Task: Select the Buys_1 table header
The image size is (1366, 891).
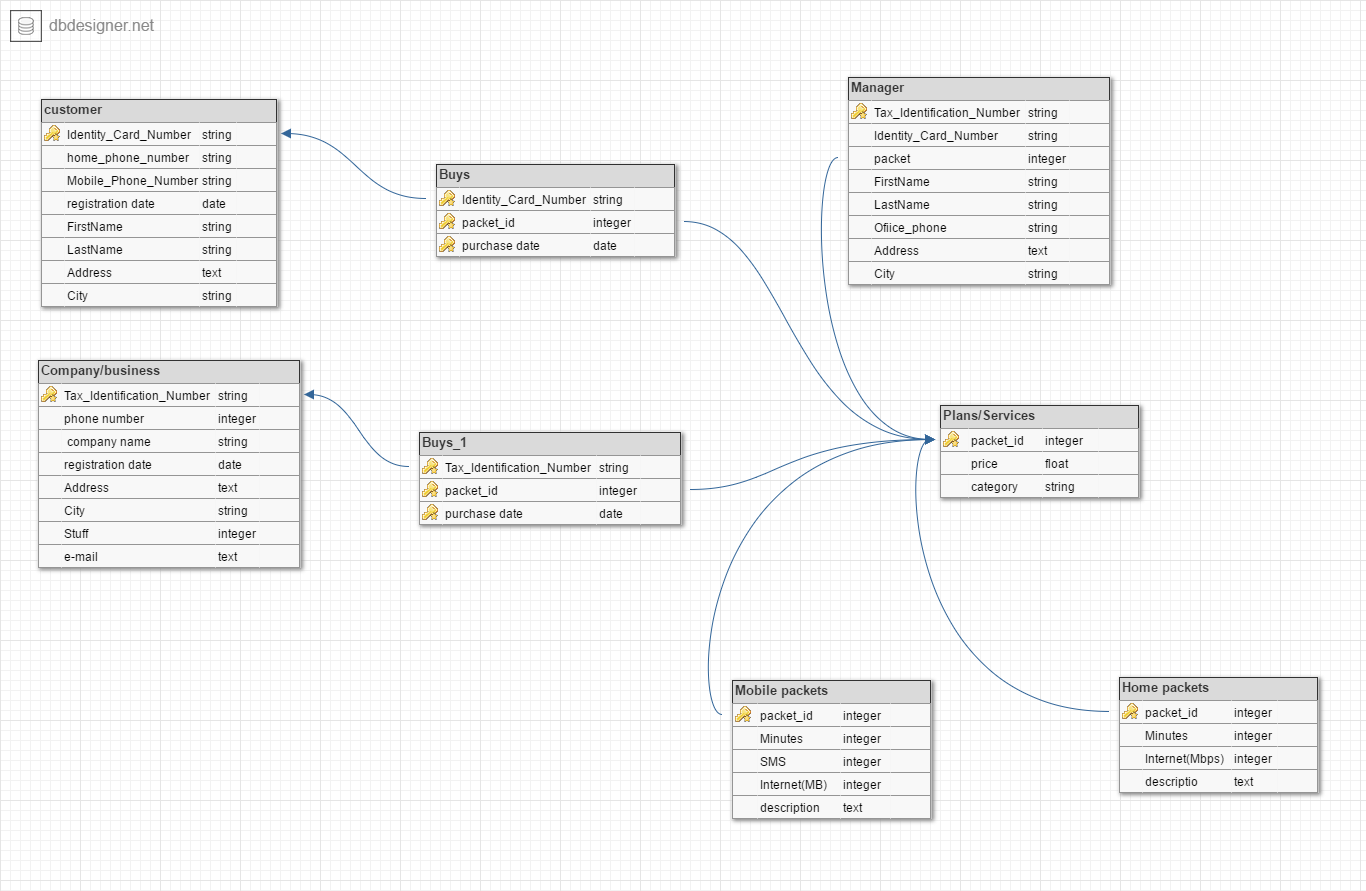Action: (x=550, y=443)
